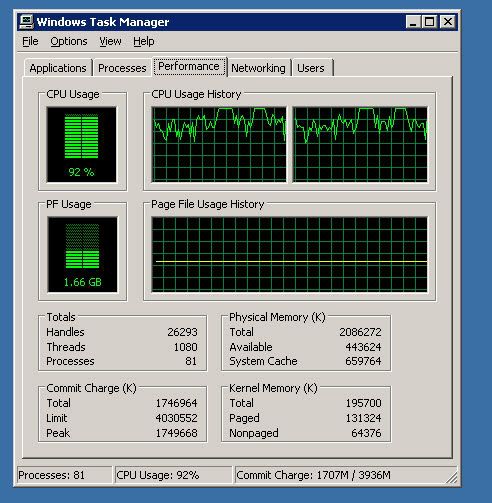This screenshot has width=492, height=503.
Task: Open the Options menu
Action: point(69,41)
